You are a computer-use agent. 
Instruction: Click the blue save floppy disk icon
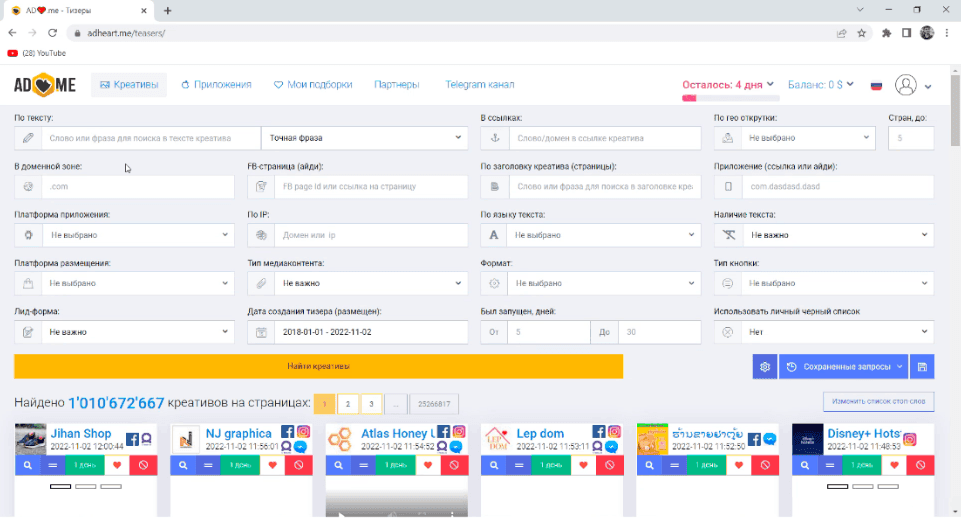pyautogui.click(x=922, y=367)
